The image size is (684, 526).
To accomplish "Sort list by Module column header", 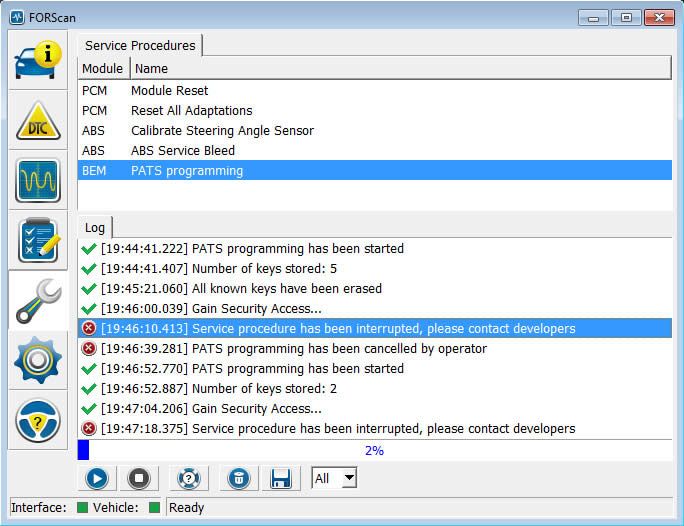I will tap(102, 68).
